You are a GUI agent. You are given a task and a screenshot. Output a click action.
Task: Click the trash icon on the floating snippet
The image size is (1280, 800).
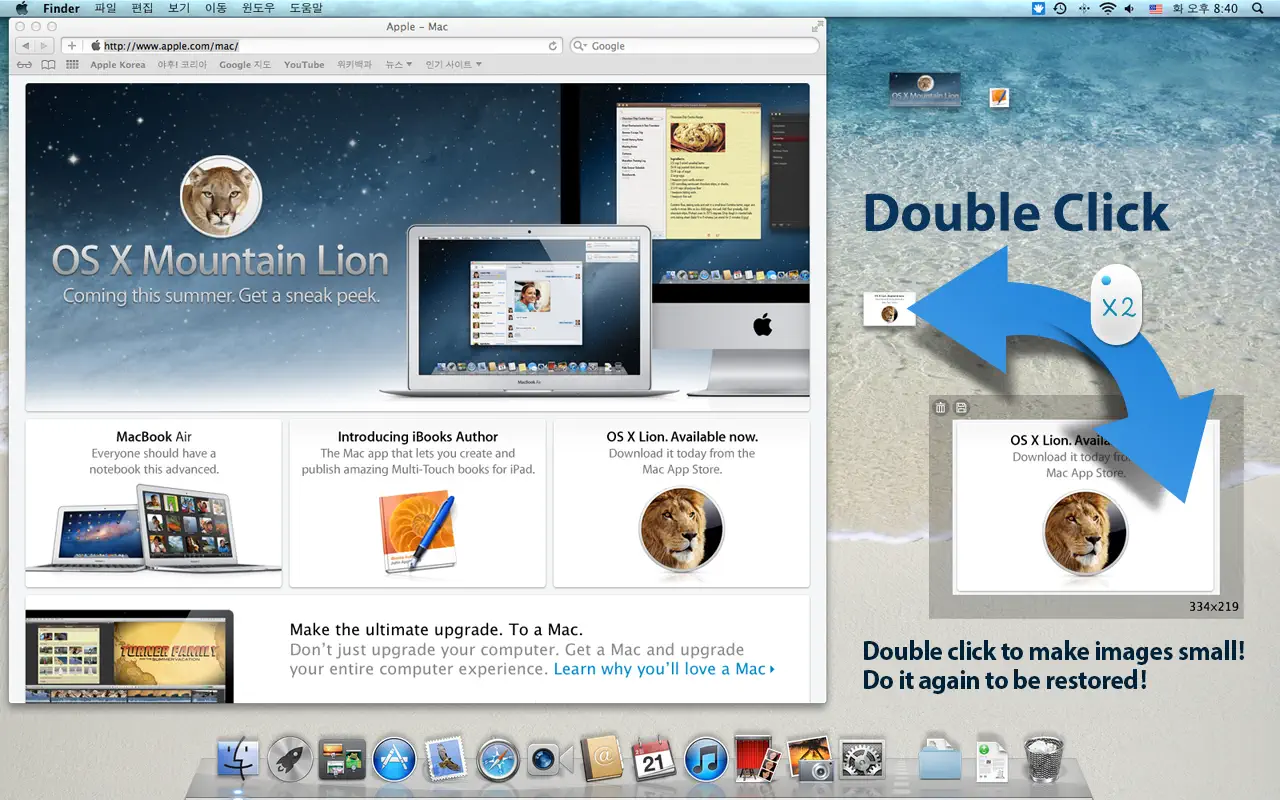click(940, 407)
